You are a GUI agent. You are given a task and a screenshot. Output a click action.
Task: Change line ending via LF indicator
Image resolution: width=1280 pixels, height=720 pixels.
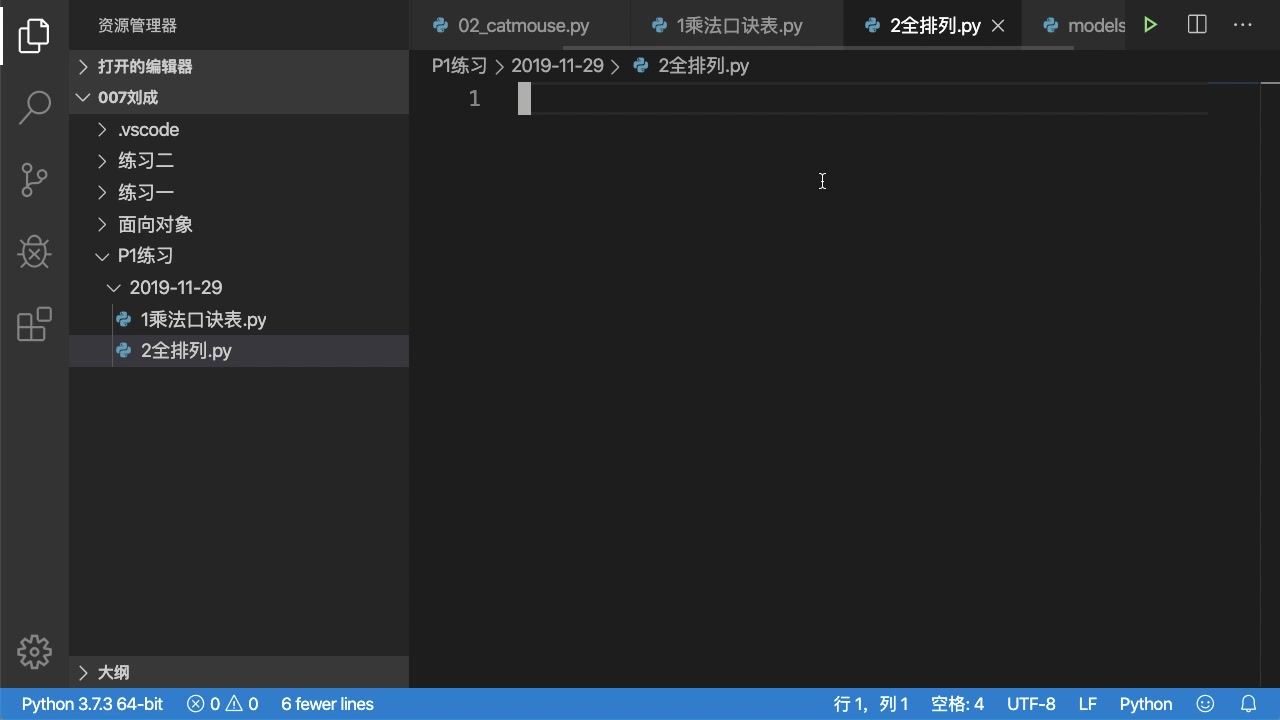1087,704
